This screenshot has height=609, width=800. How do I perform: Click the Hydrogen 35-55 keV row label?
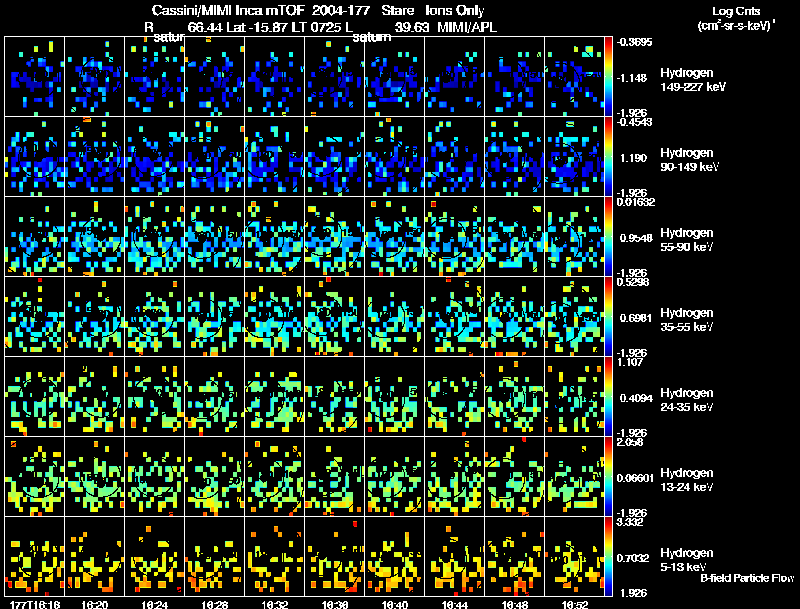tap(686, 320)
